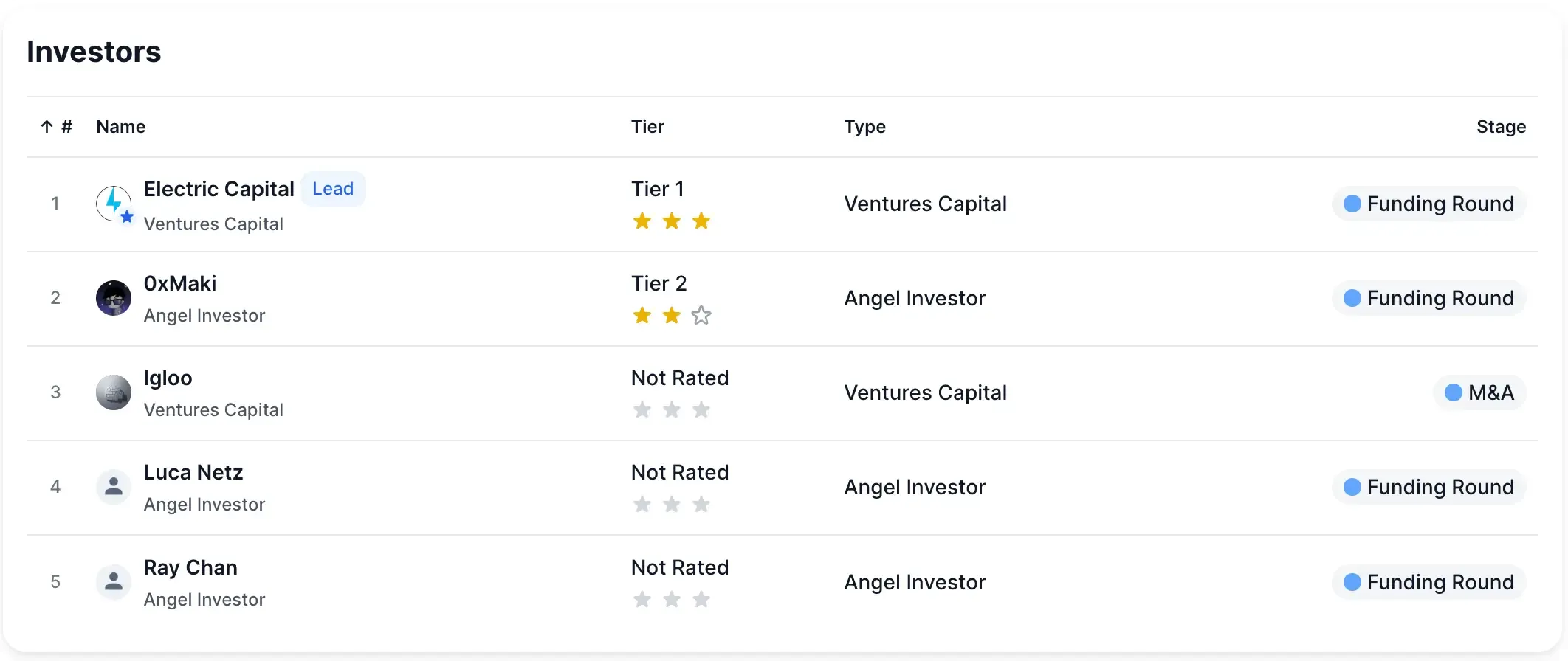Click the star badge on Electric Capital's logo
1568x661 pixels.
coord(127,218)
